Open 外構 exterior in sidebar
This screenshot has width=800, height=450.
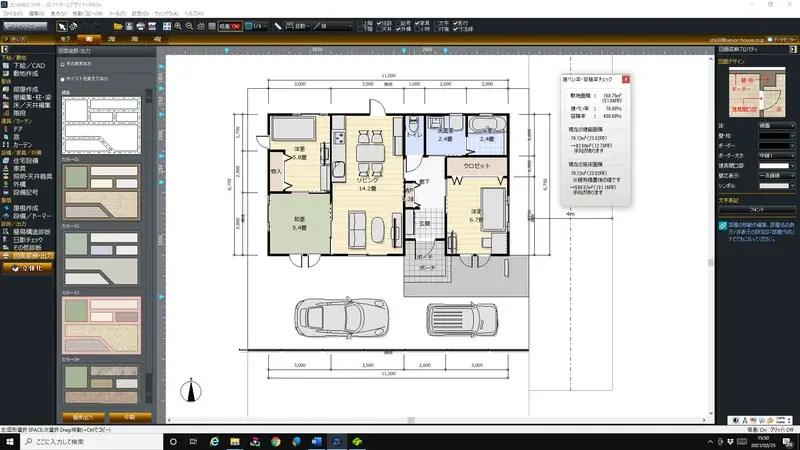tap(19, 184)
